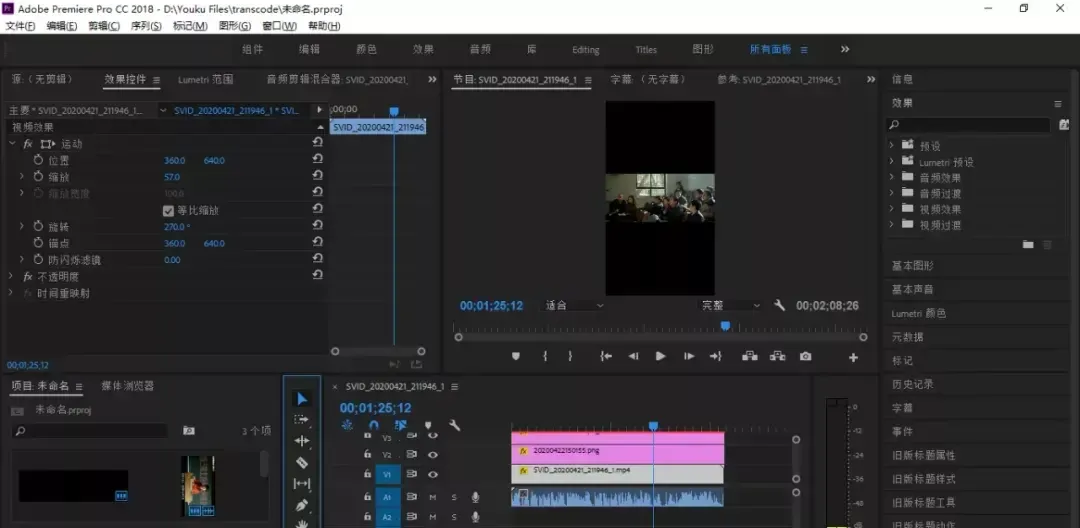Click the timeline ruler playhead
The width and height of the screenshot is (1080, 528).
(x=654, y=426)
